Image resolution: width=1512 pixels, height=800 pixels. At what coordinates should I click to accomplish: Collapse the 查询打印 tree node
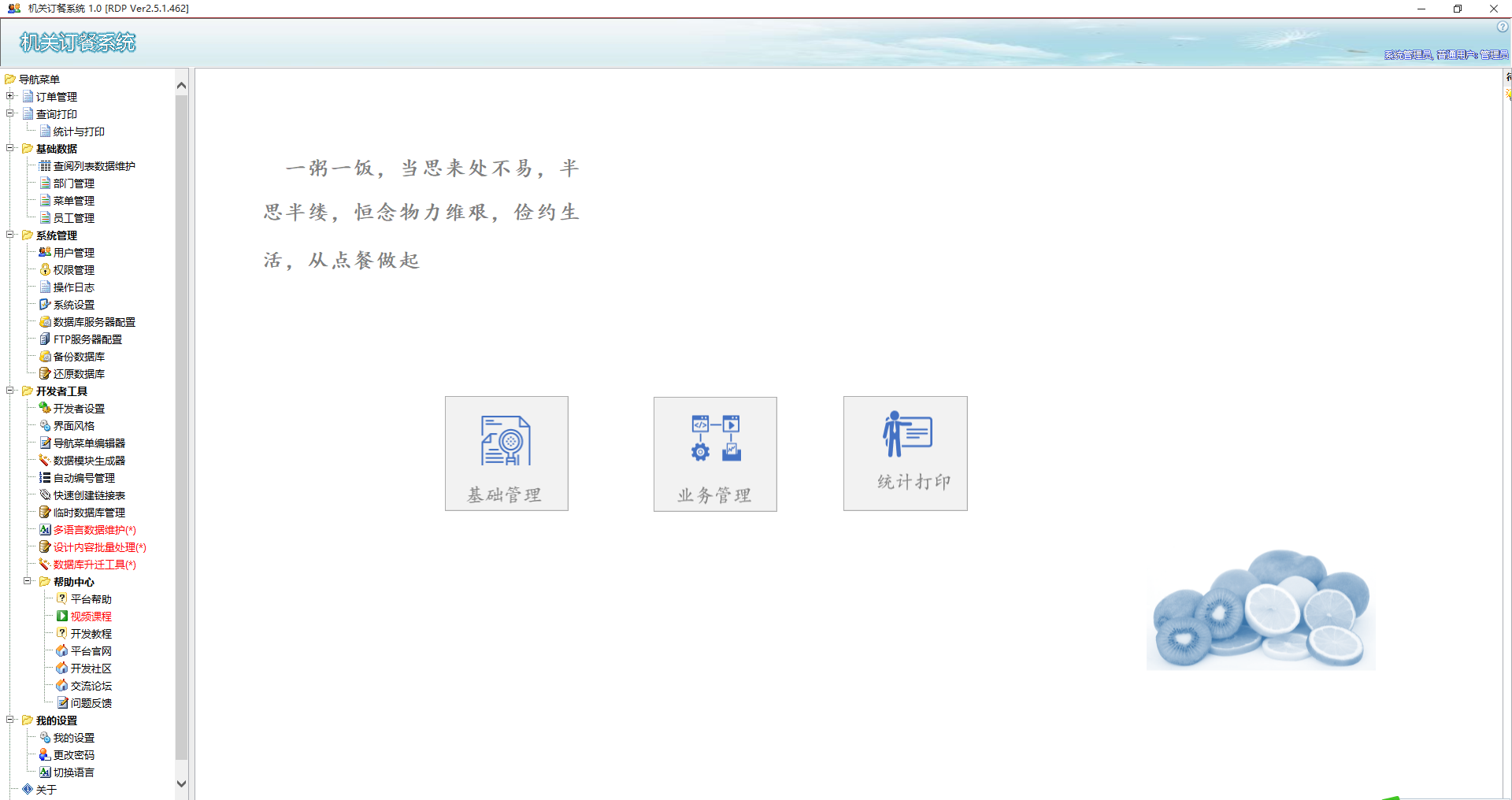10,113
